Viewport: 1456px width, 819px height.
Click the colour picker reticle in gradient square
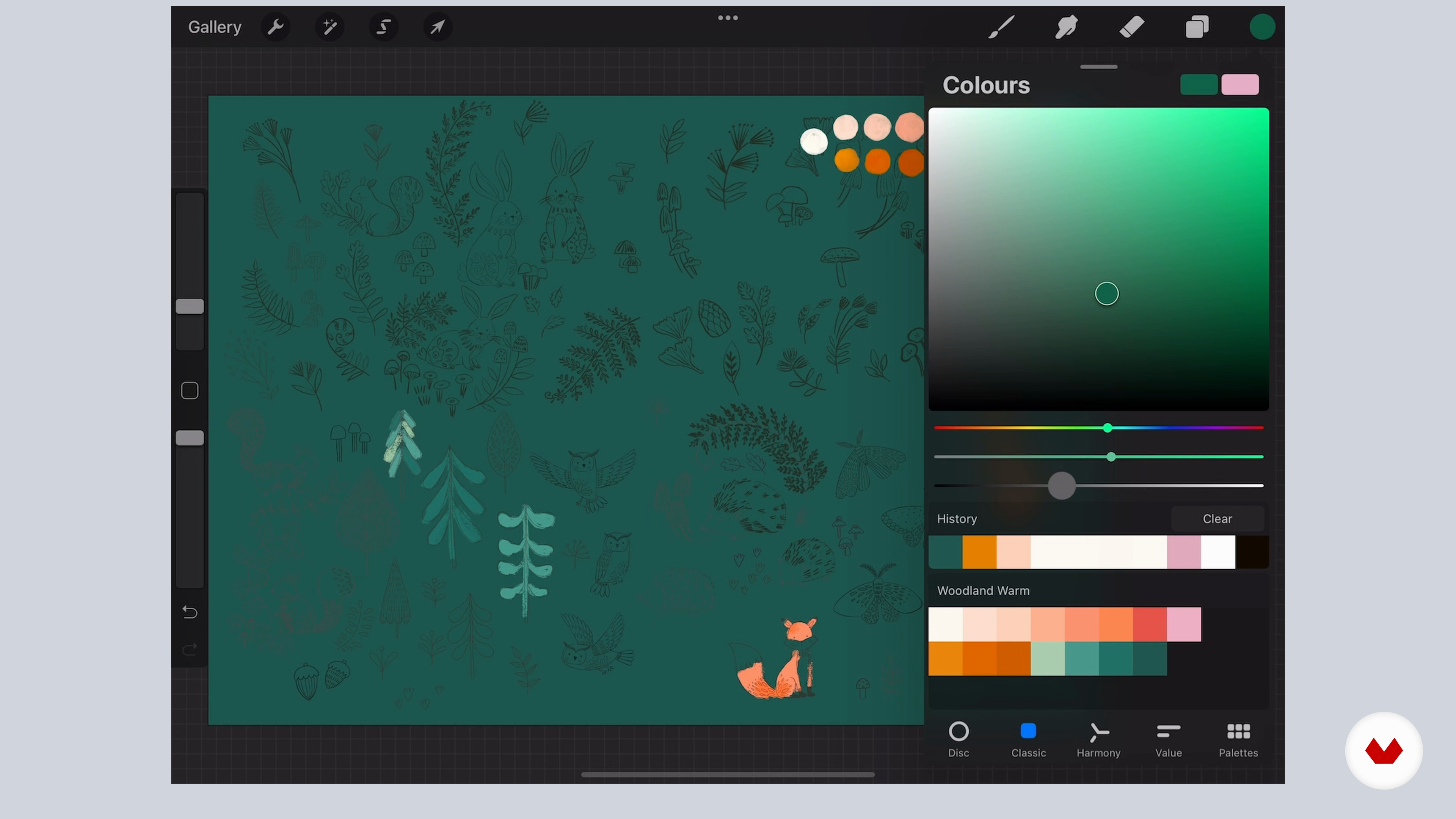1107,294
